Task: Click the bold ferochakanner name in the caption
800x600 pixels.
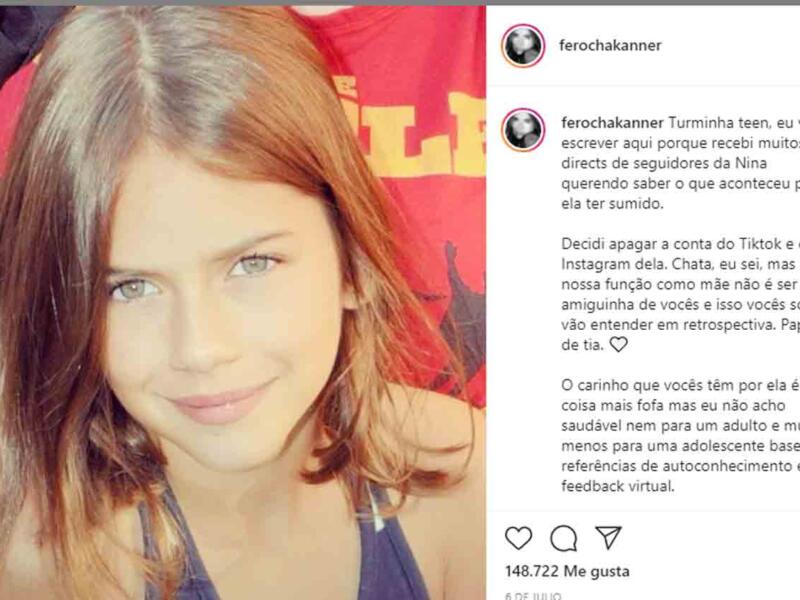Action: pos(612,123)
